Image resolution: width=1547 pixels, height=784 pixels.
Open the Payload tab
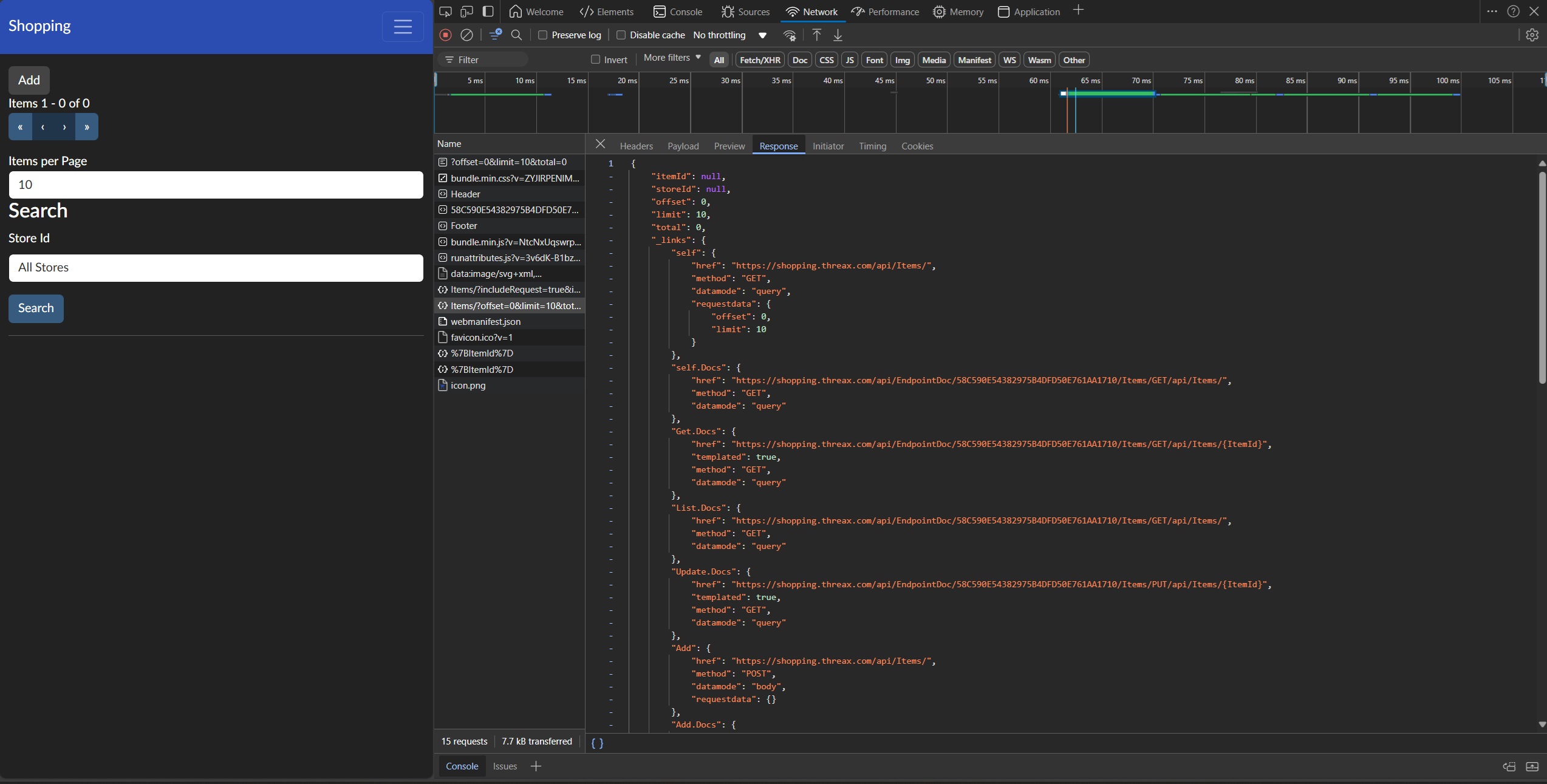pyautogui.click(x=683, y=146)
